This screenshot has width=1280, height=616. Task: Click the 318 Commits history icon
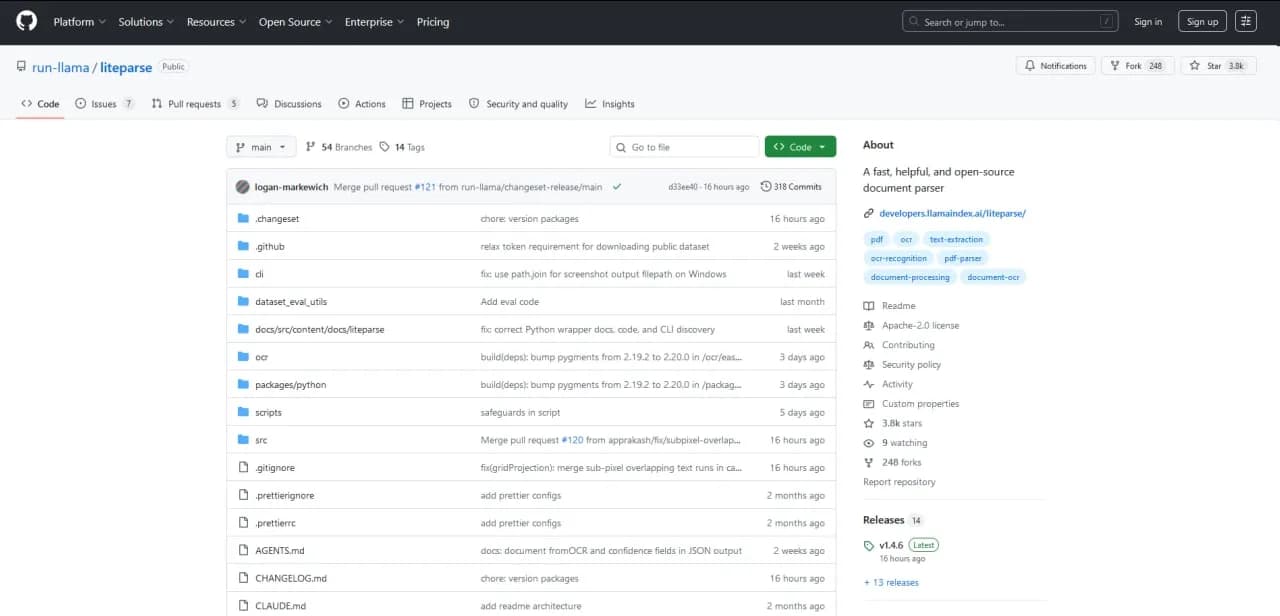[766, 187]
